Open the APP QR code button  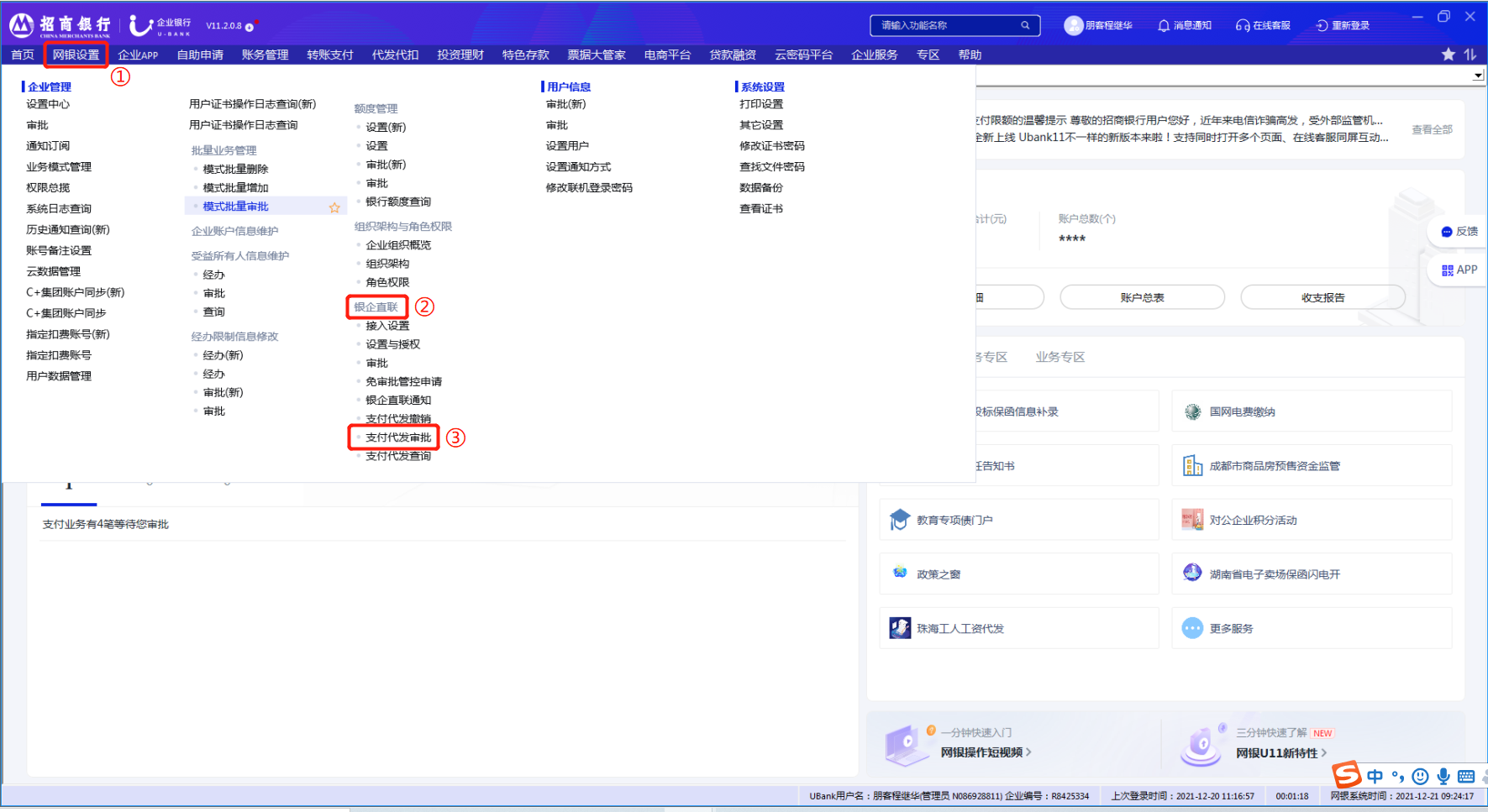point(1447,270)
